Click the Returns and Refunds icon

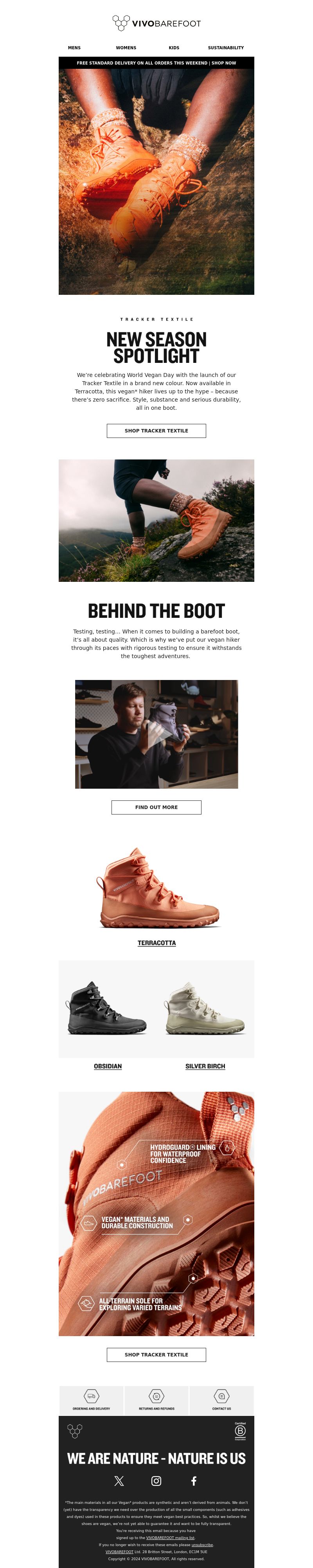156,1396
